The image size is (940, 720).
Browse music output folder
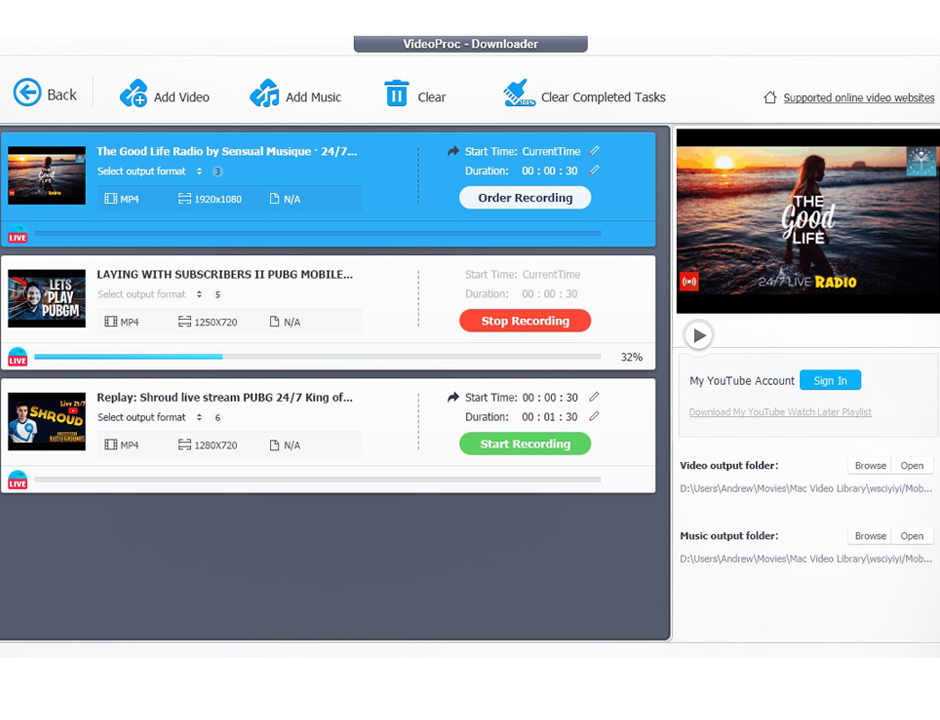click(870, 536)
